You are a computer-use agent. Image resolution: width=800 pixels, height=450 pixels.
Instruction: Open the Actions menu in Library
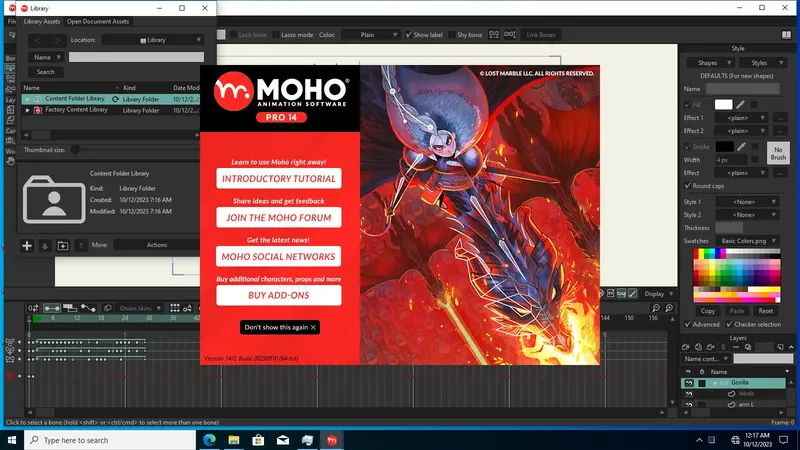[x=157, y=245]
